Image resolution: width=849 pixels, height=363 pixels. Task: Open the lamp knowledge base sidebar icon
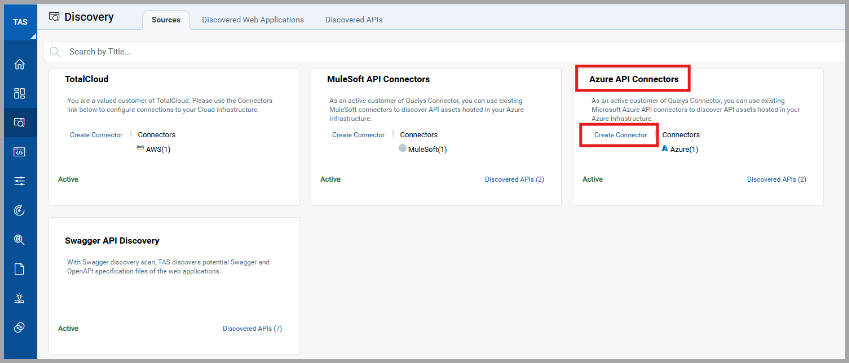(x=19, y=299)
